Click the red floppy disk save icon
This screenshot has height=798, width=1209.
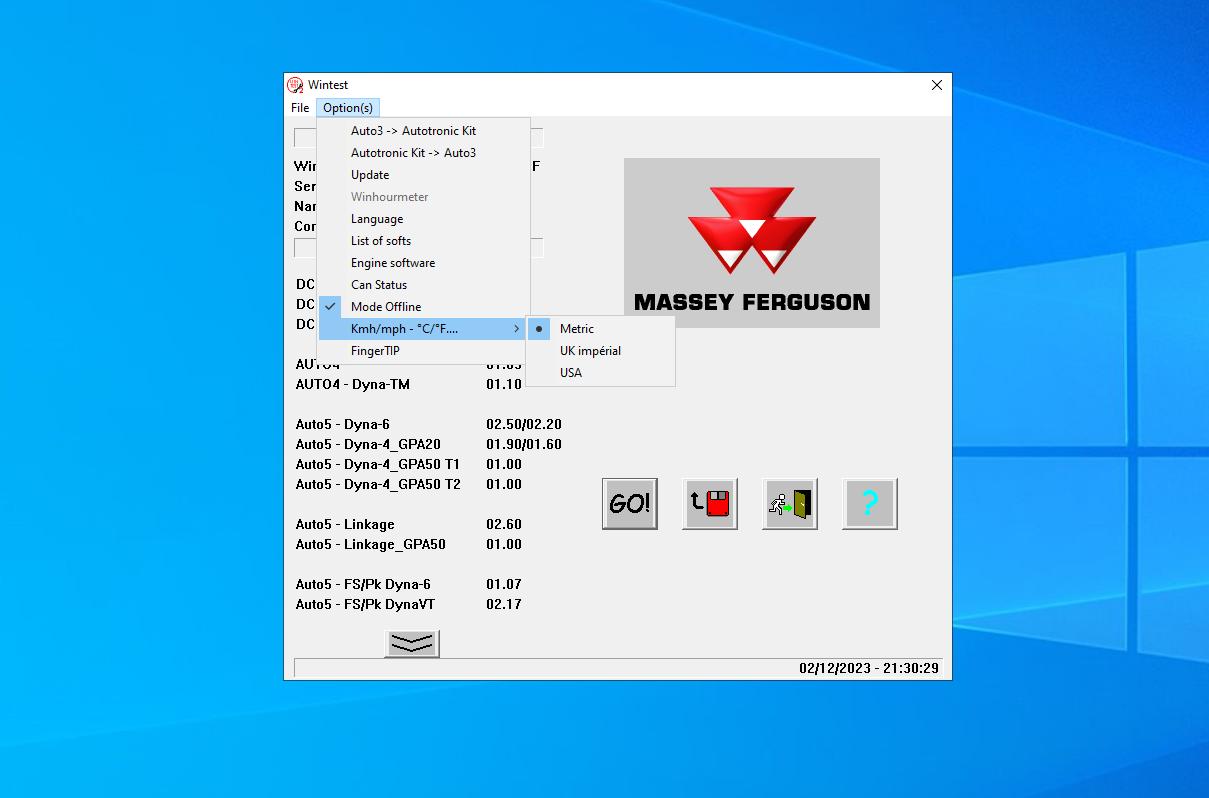point(710,503)
